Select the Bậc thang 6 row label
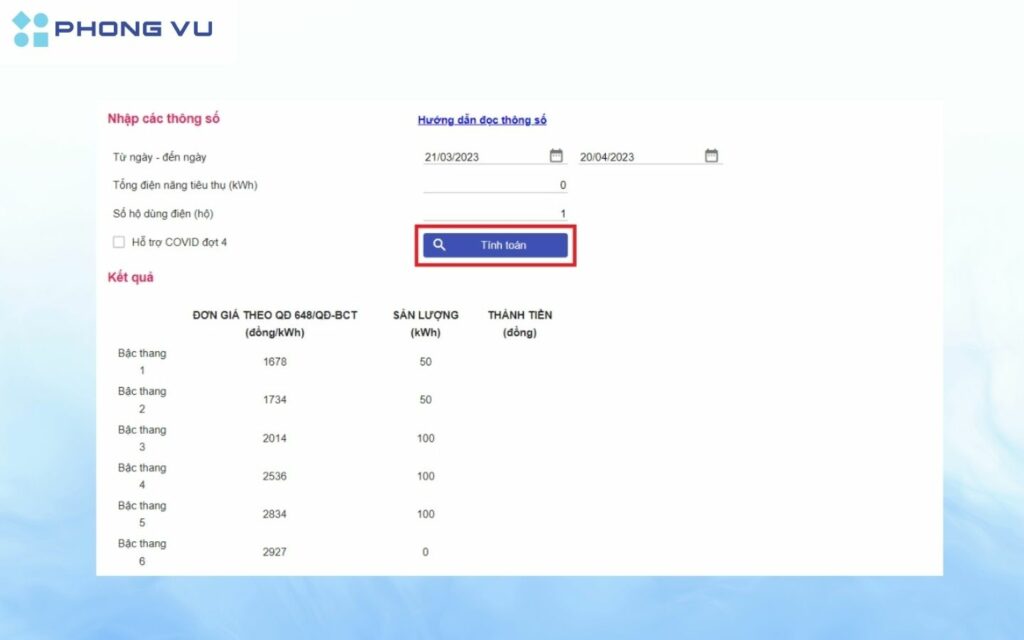Viewport: 1024px width, 640px height. pos(142,552)
